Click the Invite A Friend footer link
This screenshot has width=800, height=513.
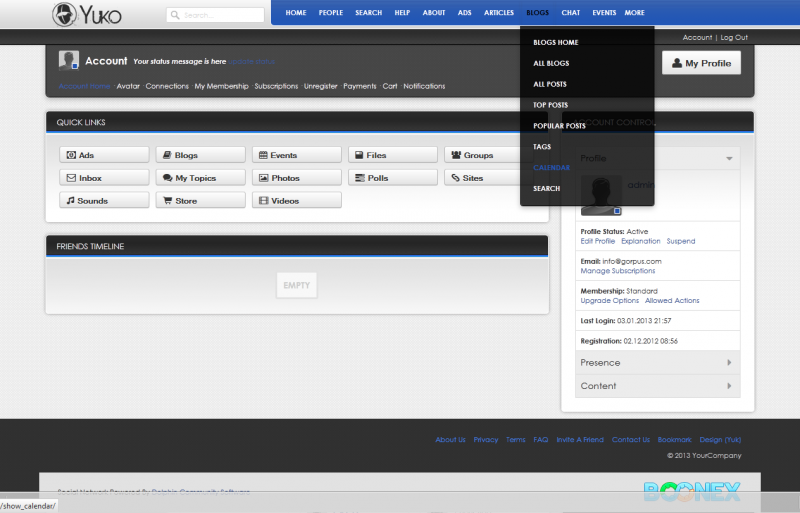coord(580,439)
